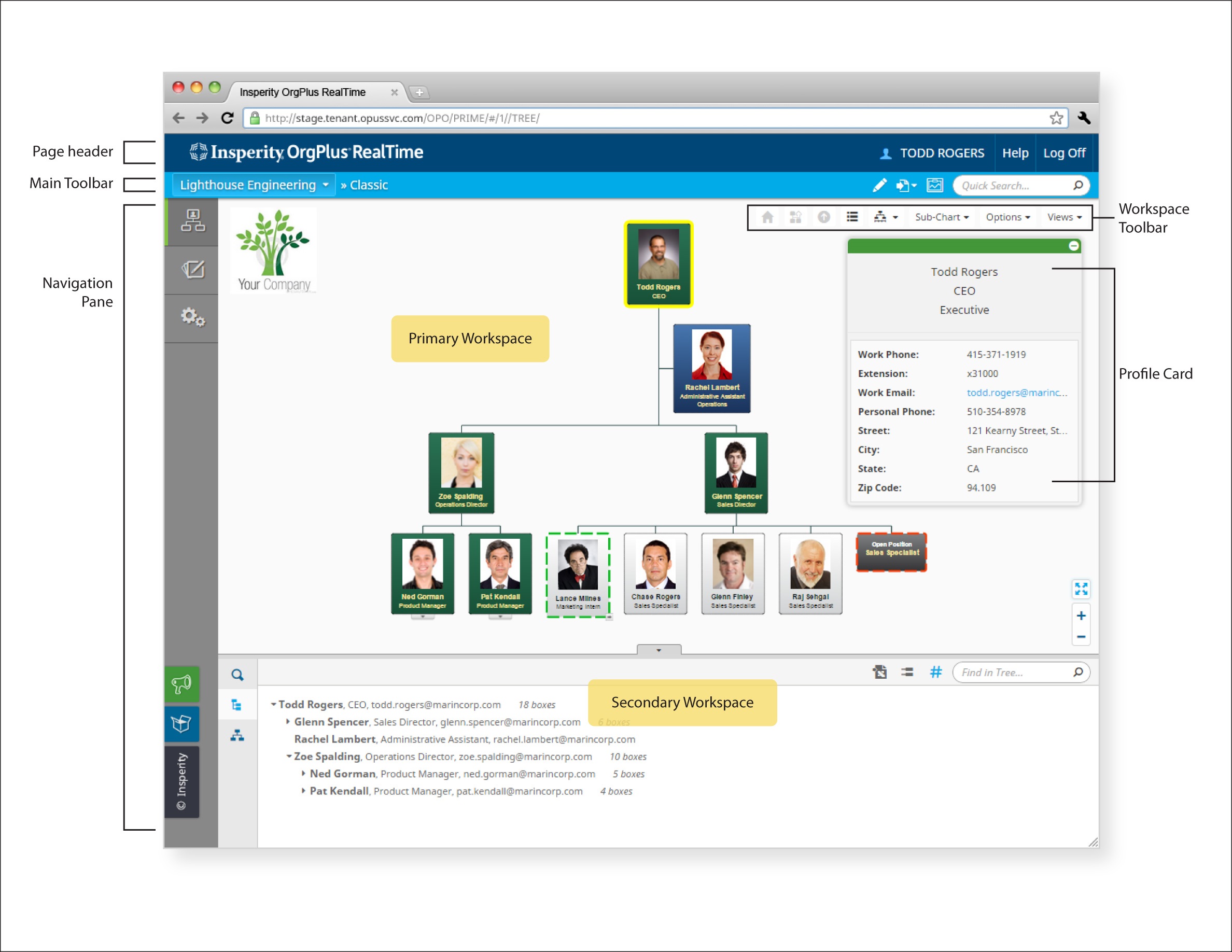Select the list view icon in workspace toolbar
Viewport: 1232px width, 952px height.
pyautogui.click(x=852, y=217)
